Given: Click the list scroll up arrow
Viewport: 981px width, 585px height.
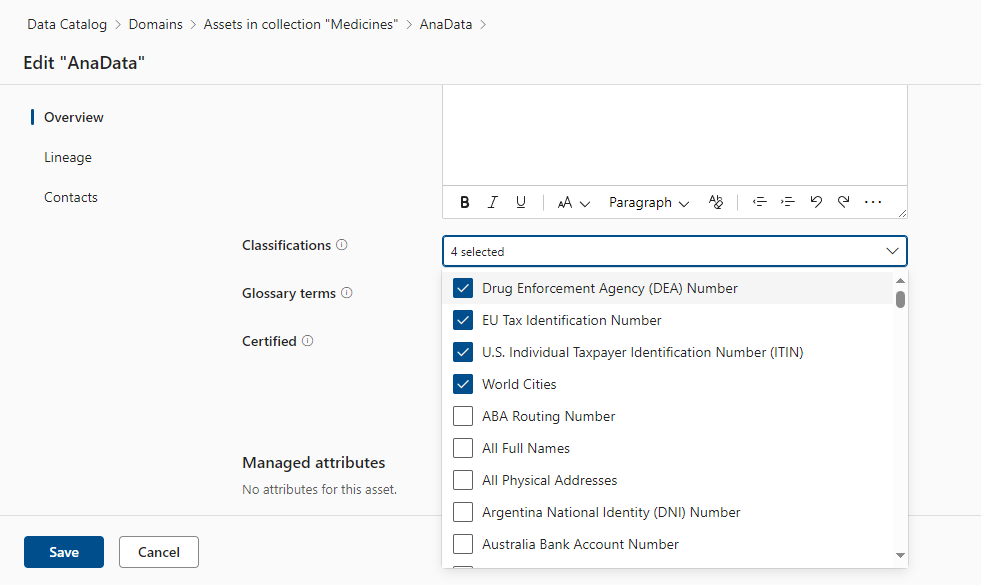Looking at the screenshot, I should [900, 280].
